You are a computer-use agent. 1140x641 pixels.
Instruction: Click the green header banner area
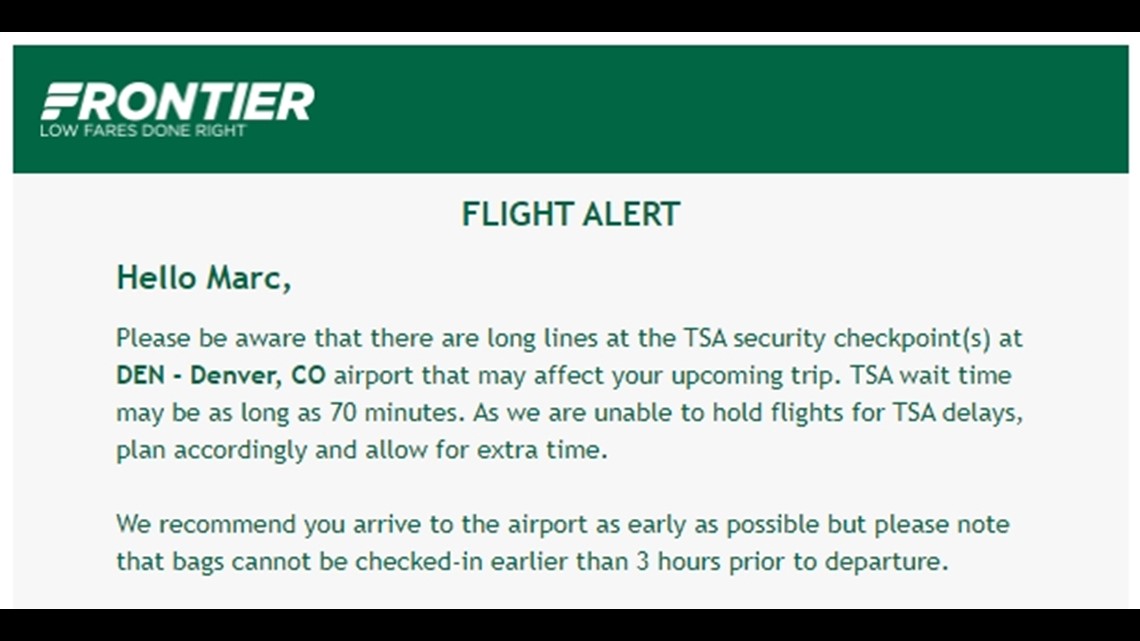pos(571,109)
